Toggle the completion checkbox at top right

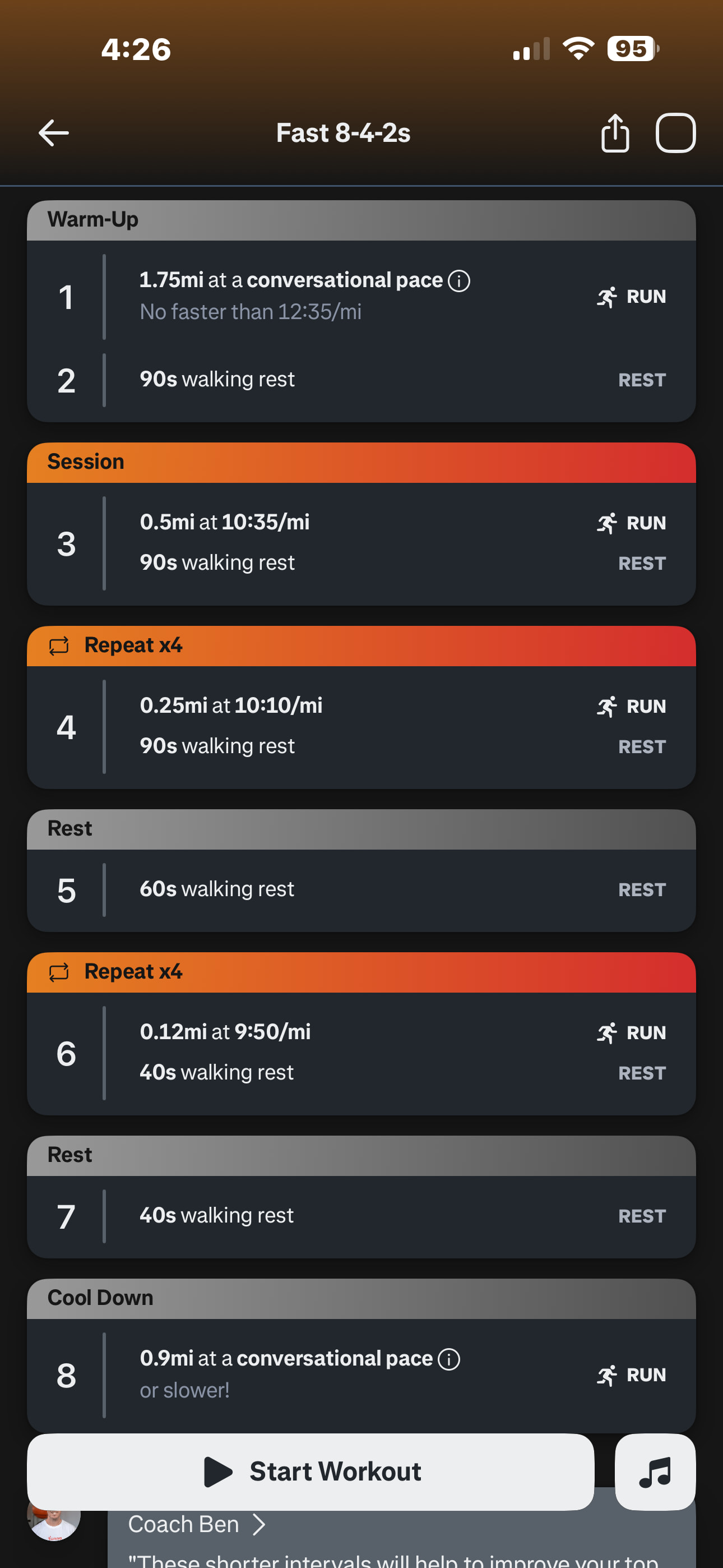(675, 133)
